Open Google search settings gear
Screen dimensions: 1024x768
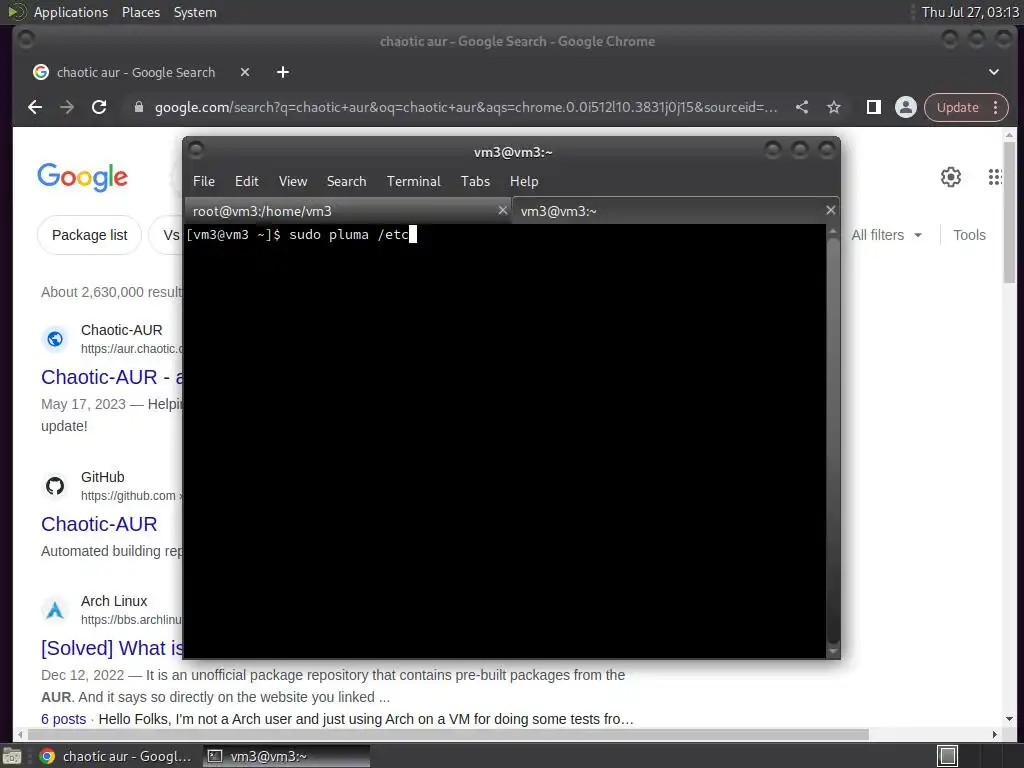point(951,176)
